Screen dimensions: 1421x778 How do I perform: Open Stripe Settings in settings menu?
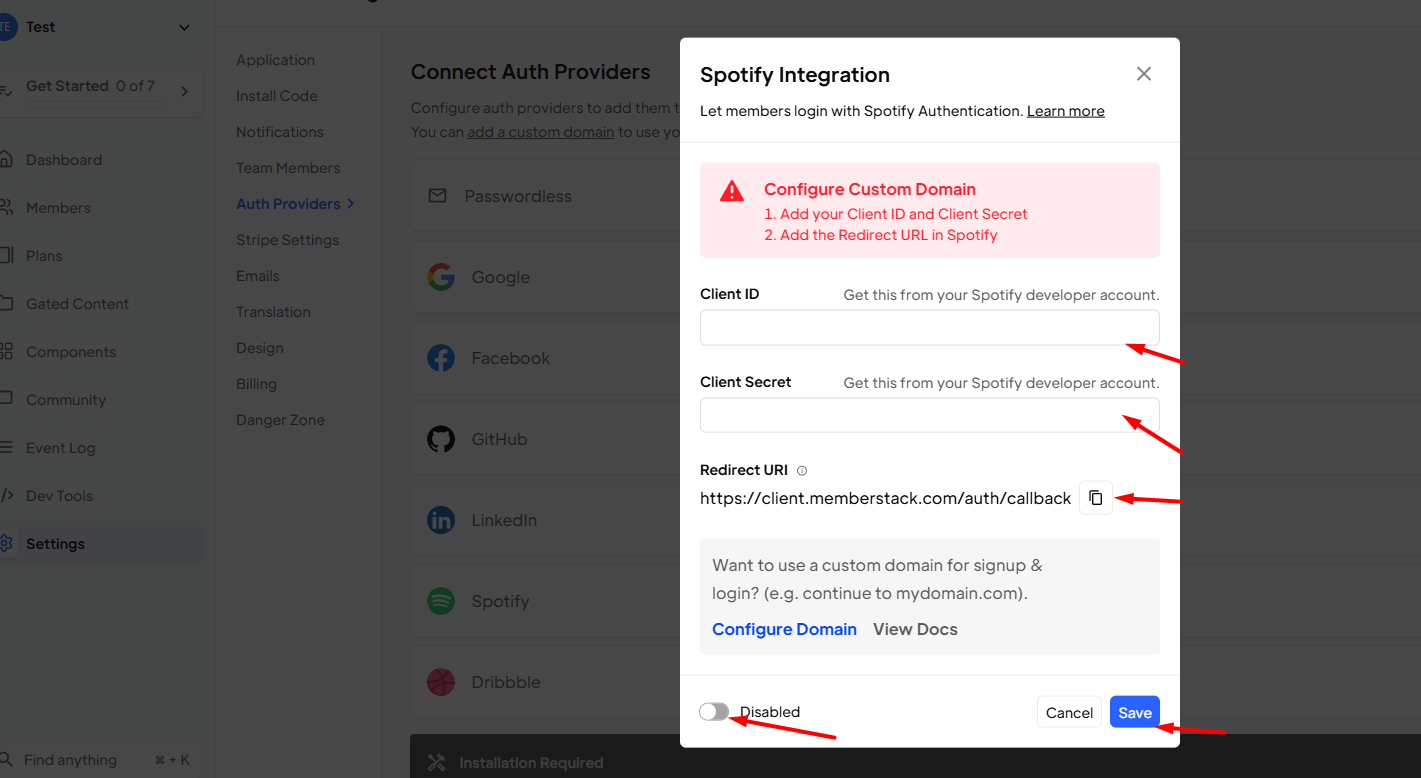(x=287, y=240)
